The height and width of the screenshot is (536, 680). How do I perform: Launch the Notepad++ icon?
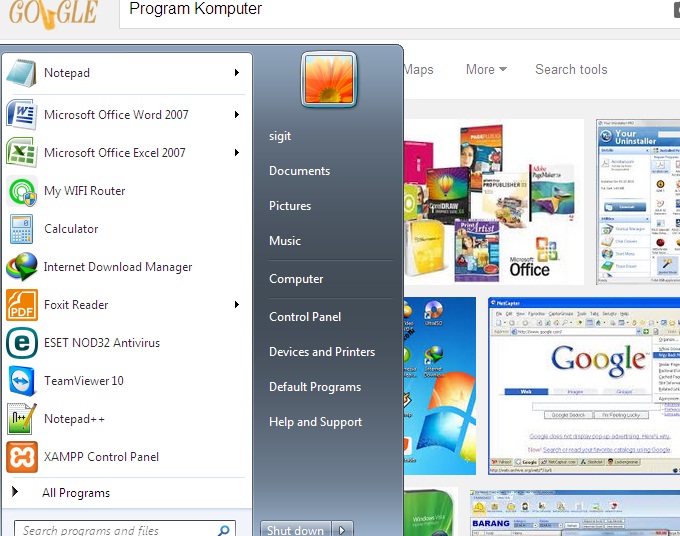point(22,419)
